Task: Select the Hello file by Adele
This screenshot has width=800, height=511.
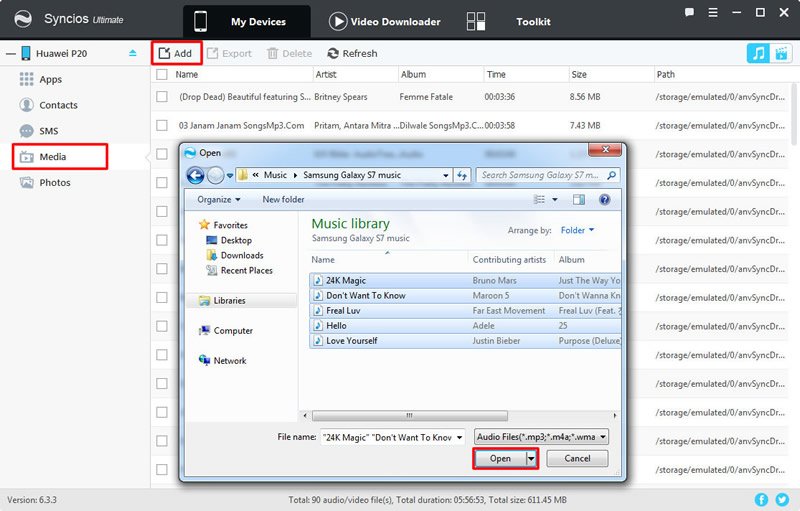Action: (x=465, y=325)
